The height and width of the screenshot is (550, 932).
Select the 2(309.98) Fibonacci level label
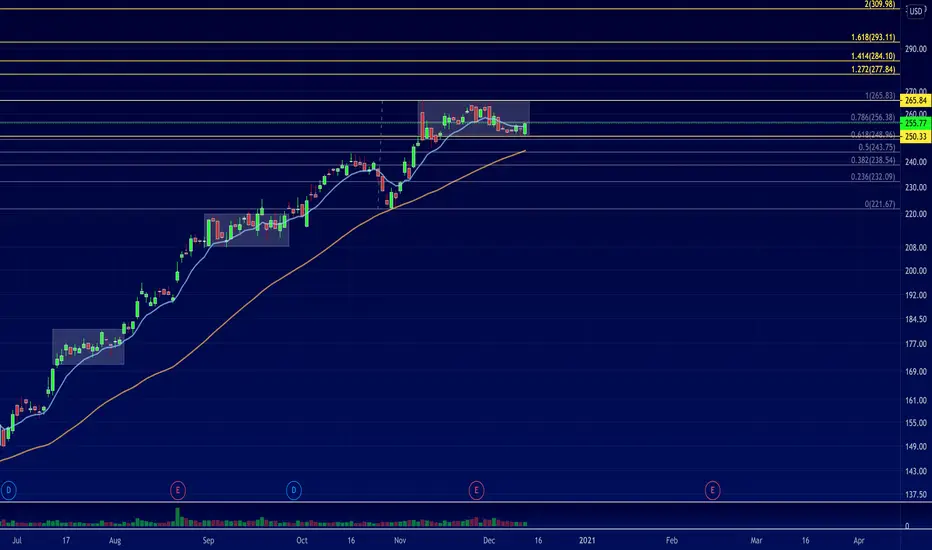tap(880, 4)
